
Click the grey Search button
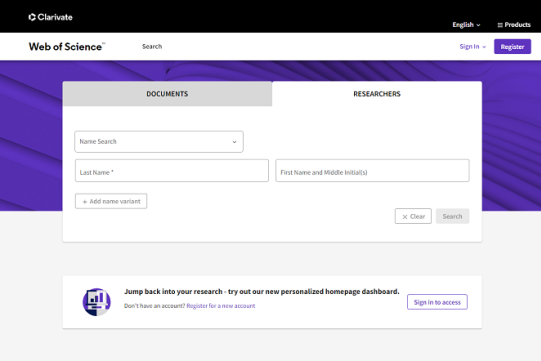[x=452, y=216]
